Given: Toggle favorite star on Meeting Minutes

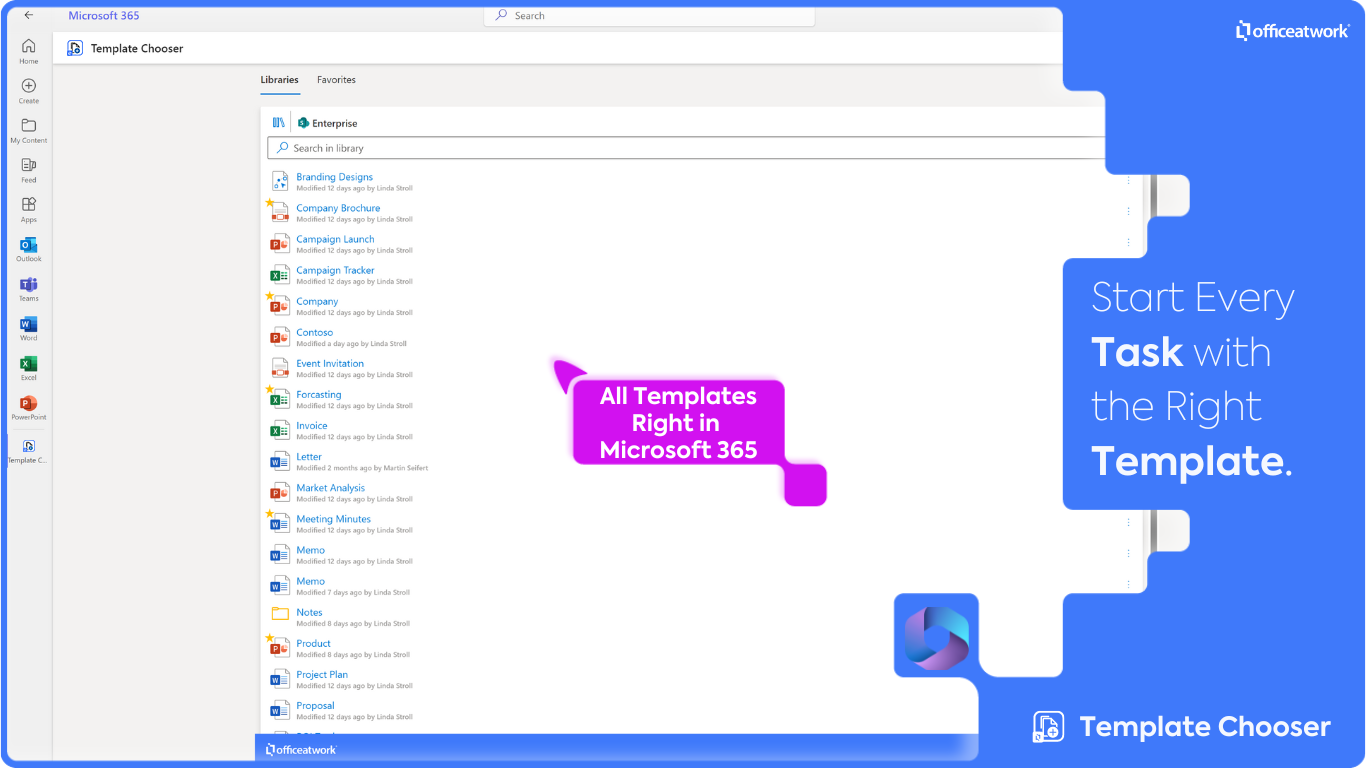Looking at the screenshot, I should click(x=269, y=513).
